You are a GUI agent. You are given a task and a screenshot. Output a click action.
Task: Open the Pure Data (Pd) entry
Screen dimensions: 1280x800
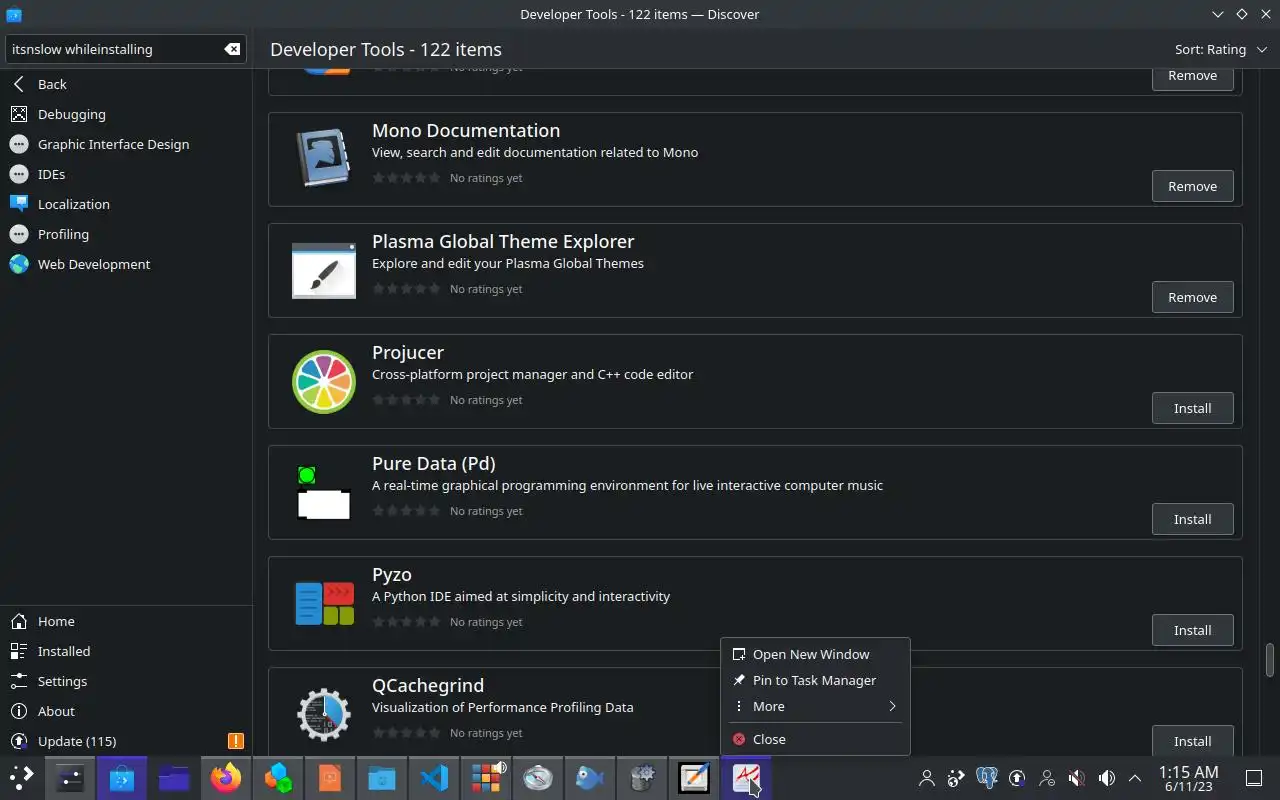[x=755, y=493]
